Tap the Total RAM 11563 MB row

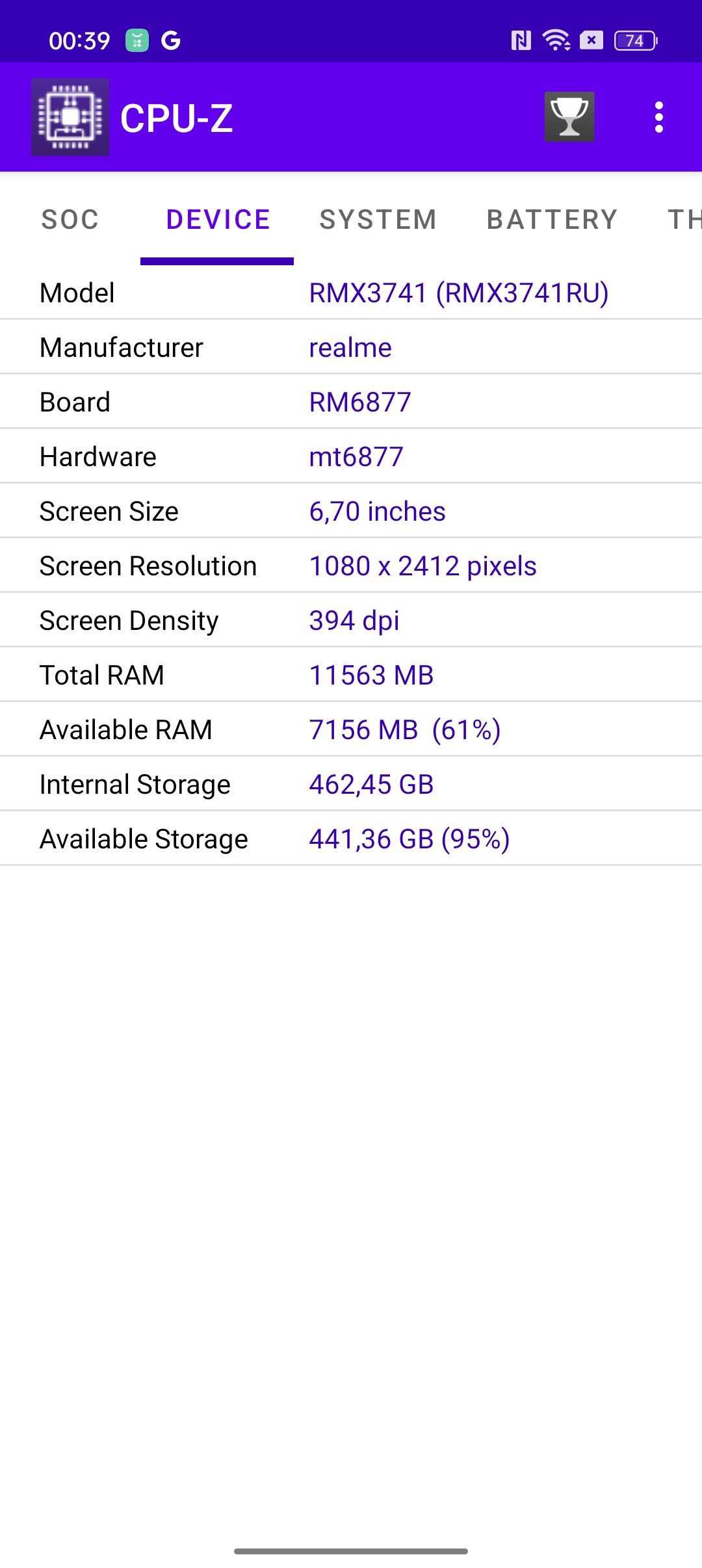tap(351, 675)
